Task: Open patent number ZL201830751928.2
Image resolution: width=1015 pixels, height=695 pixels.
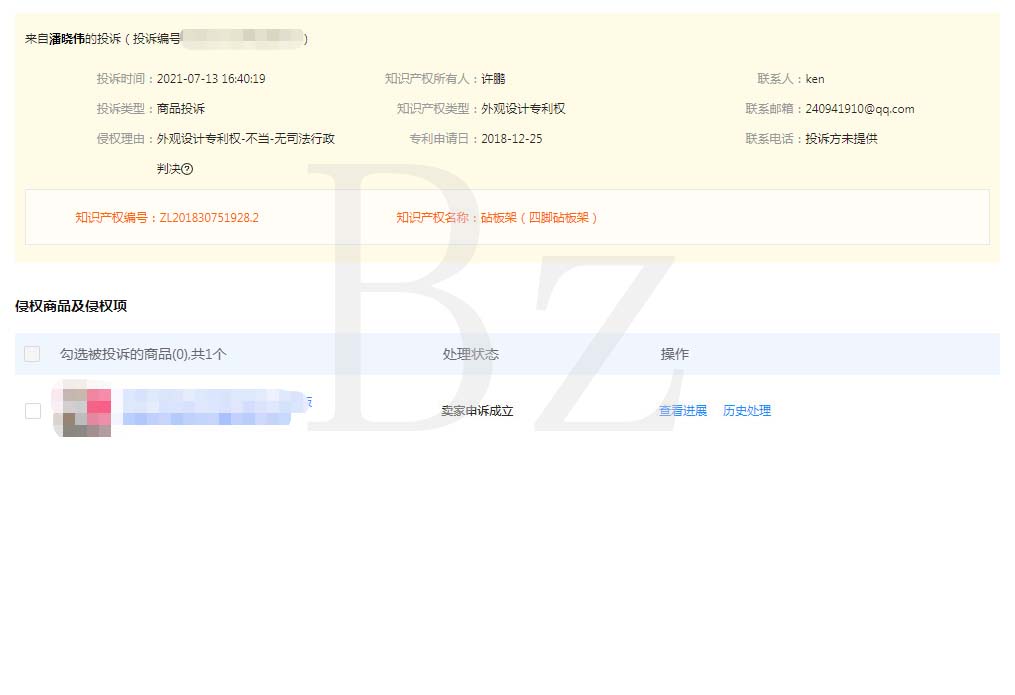Action: click(x=210, y=217)
